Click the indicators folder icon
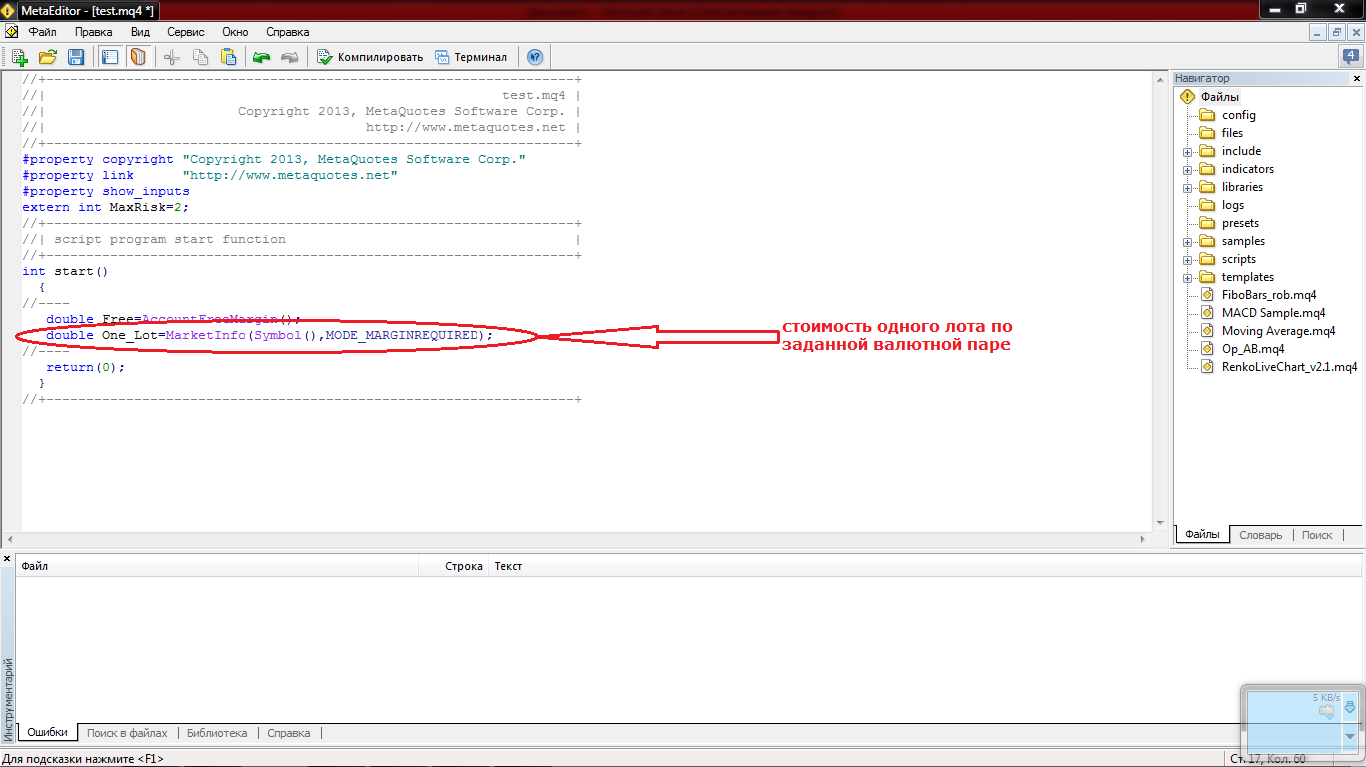 coord(1207,169)
